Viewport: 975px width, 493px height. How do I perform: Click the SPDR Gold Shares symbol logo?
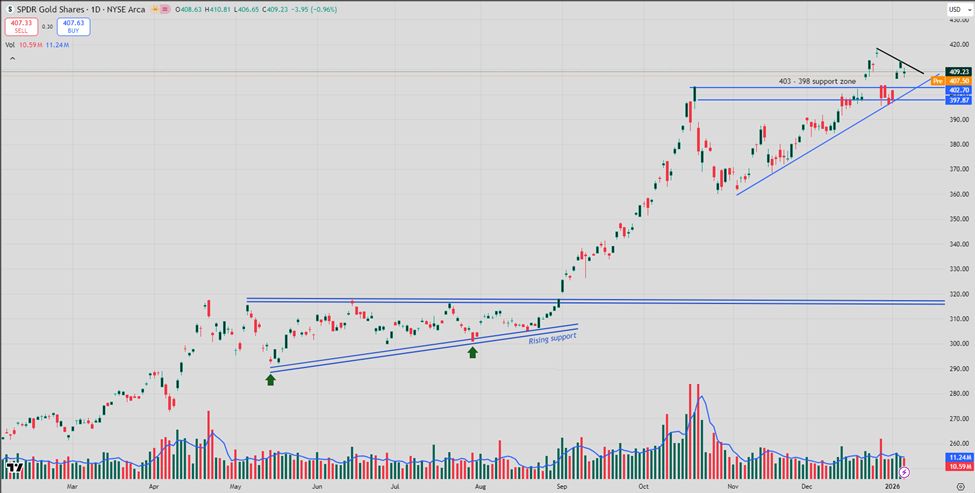(8, 8)
